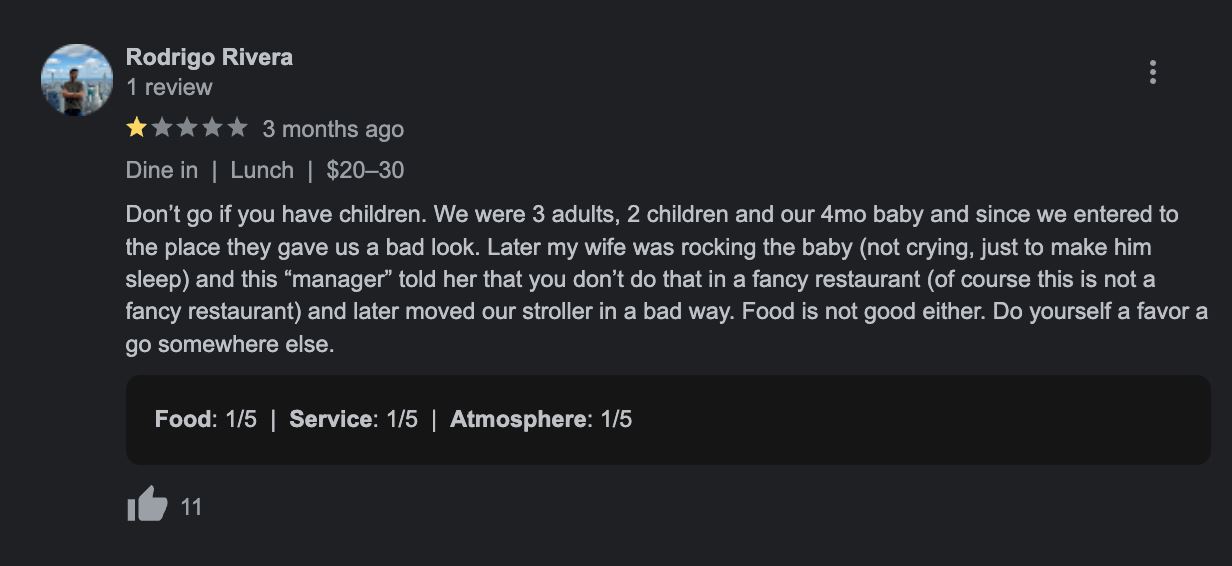Click the fifth gray star
The height and width of the screenshot is (566, 1232).
click(237, 128)
